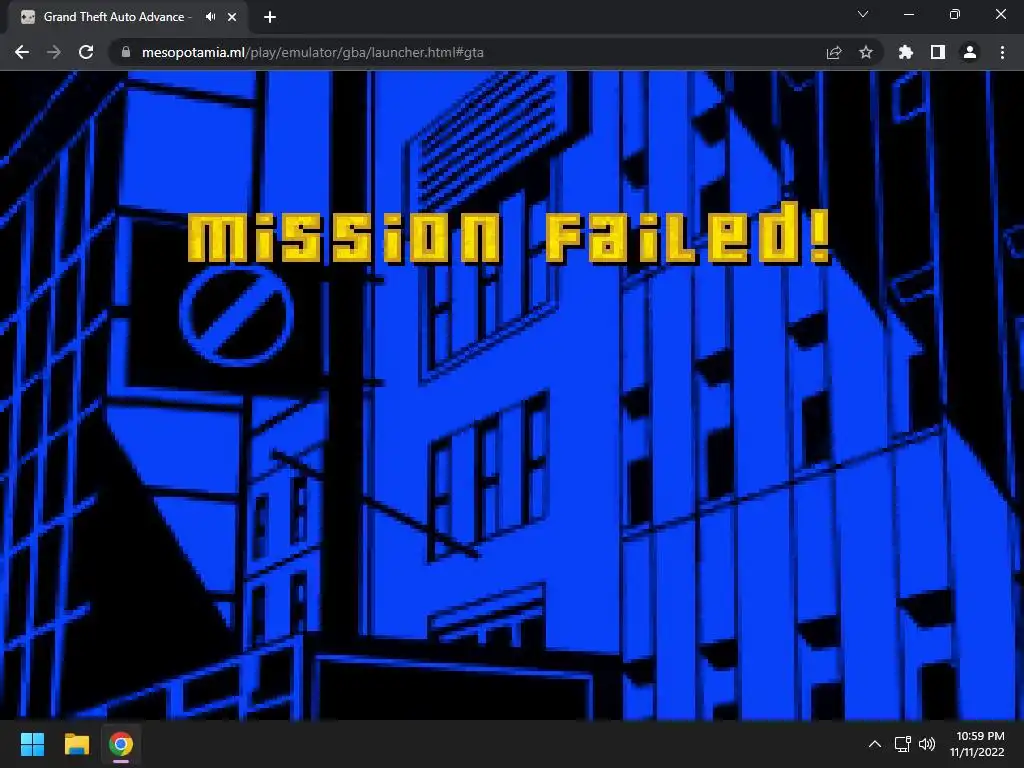Click the Chrome taskbar icon
This screenshot has width=1024, height=768.
pyautogui.click(x=121, y=744)
